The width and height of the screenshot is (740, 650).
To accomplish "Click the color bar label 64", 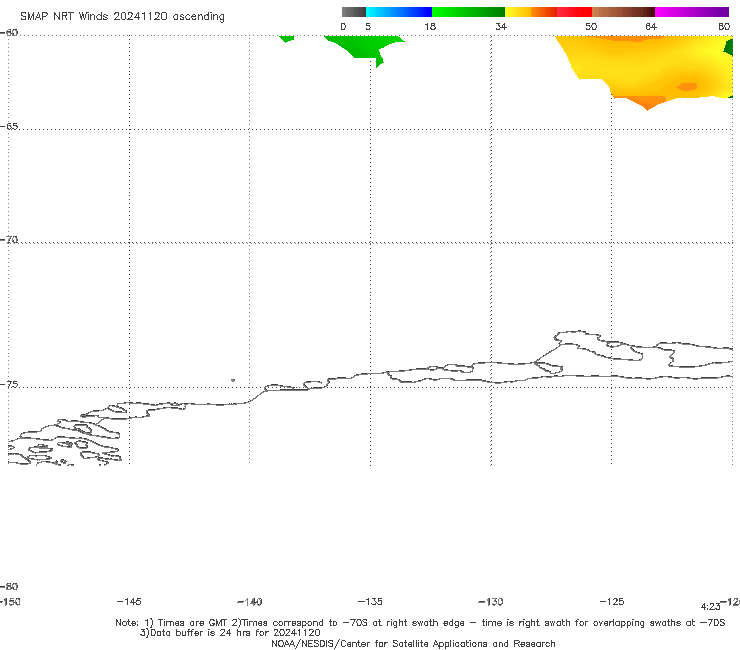I will point(651,26).
